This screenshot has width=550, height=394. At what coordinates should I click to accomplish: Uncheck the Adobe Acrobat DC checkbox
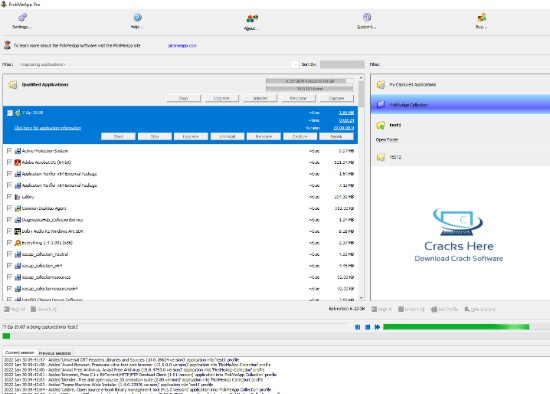9,162
